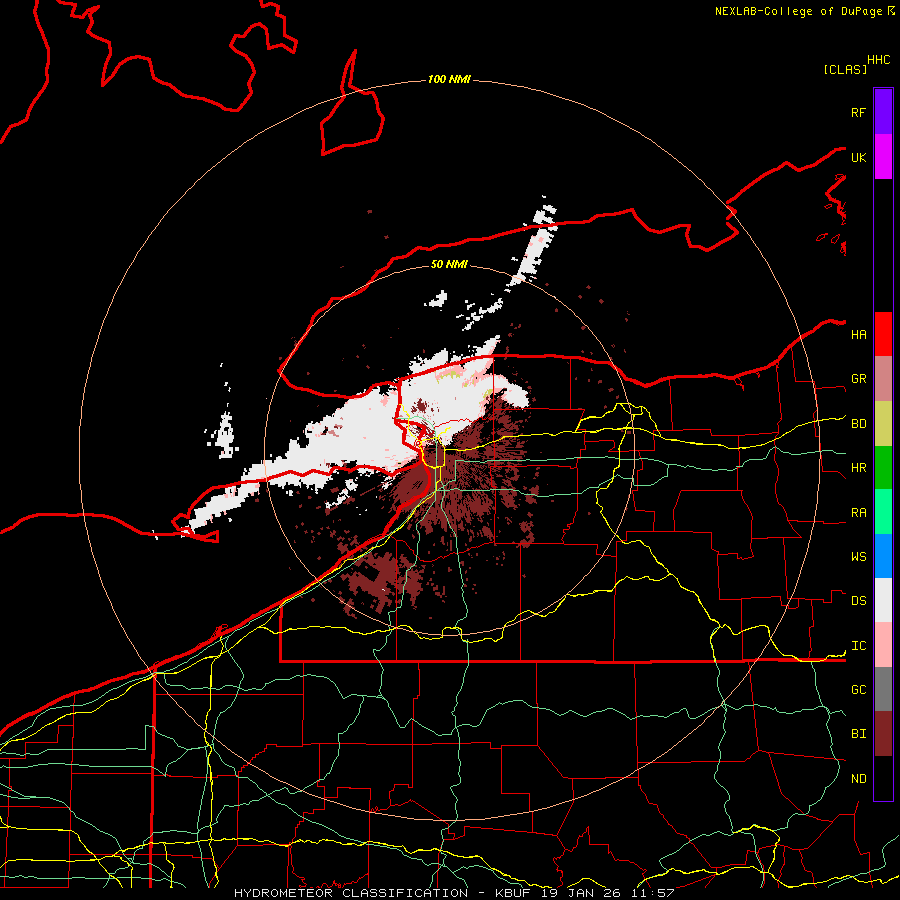Viewport: 900px width, 900px height.
Task: Click the BD legend label
Action: (859, 424)
